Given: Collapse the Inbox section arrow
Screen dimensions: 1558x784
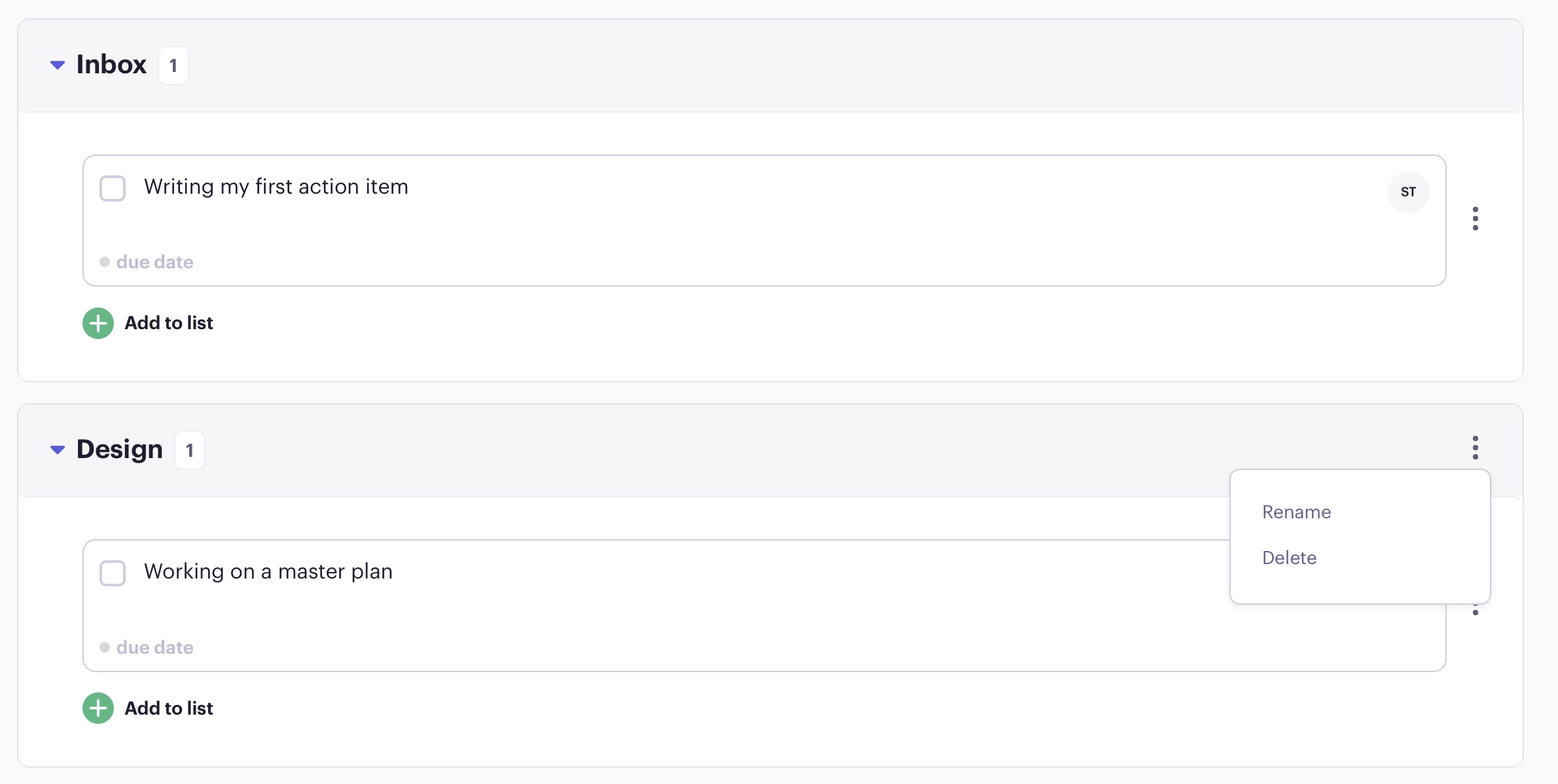Looking at the screenshot, I should (x=58, y=65).
